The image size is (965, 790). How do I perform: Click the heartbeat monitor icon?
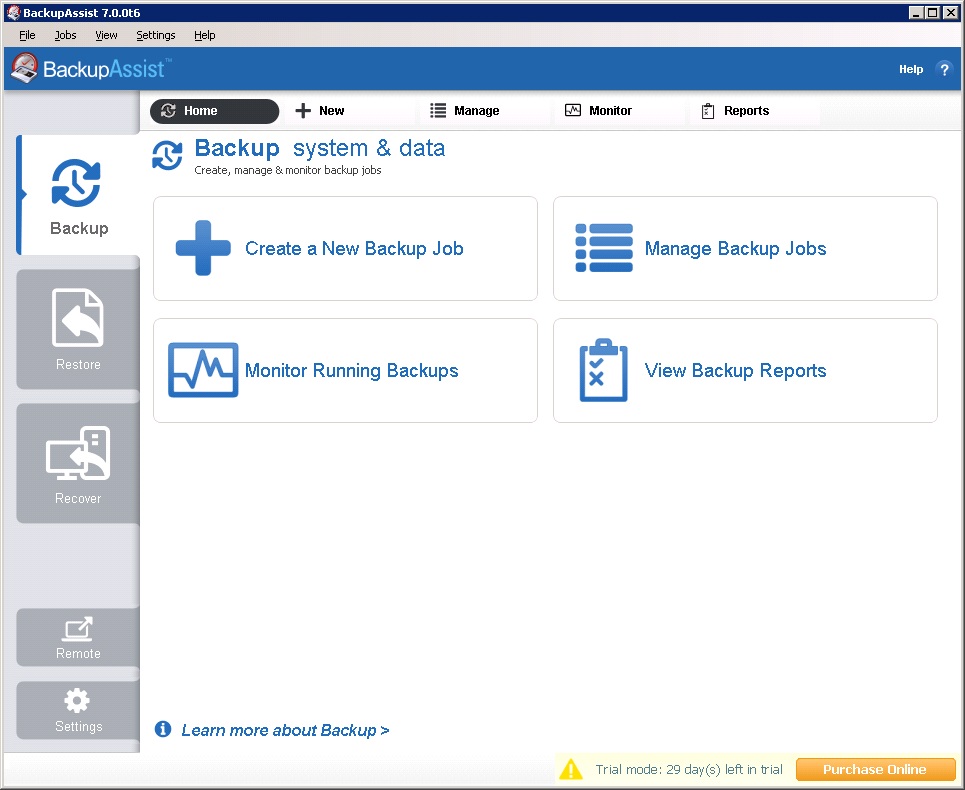[x=203, y=370]
